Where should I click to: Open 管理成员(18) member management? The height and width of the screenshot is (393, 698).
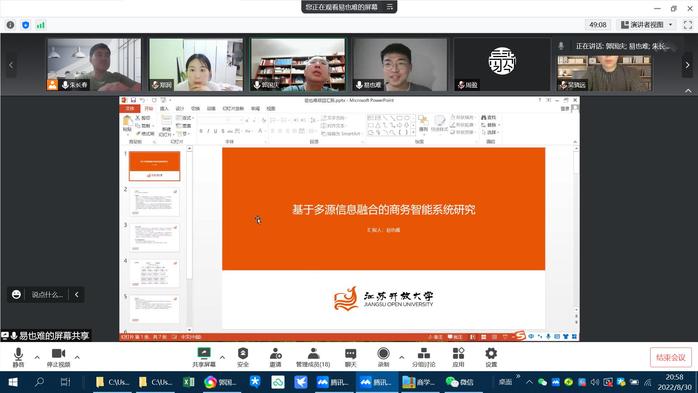313,357
